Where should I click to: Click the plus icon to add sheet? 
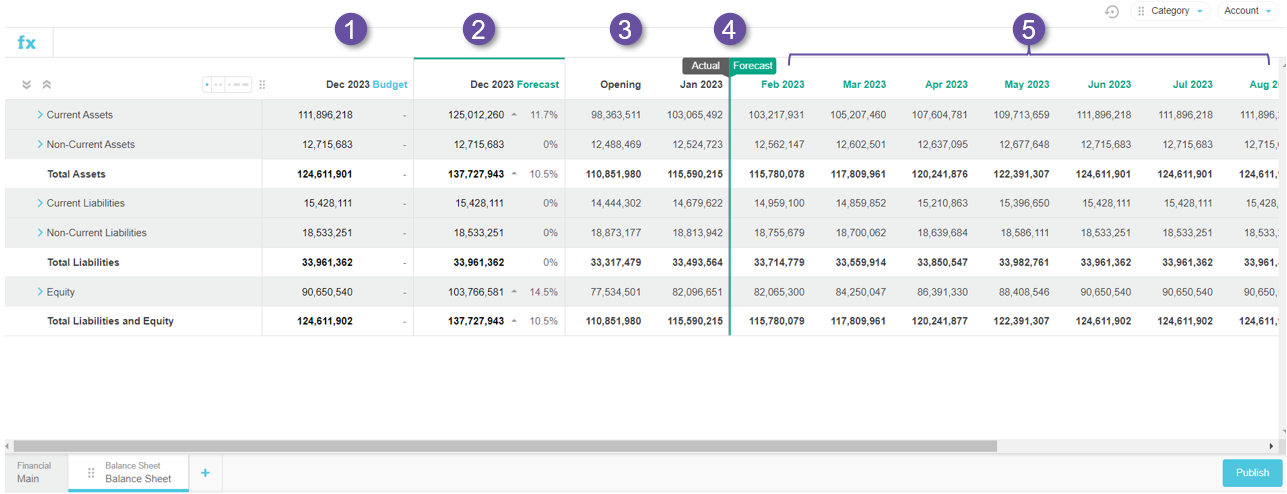pyautogui.click(x=205, y=473)
